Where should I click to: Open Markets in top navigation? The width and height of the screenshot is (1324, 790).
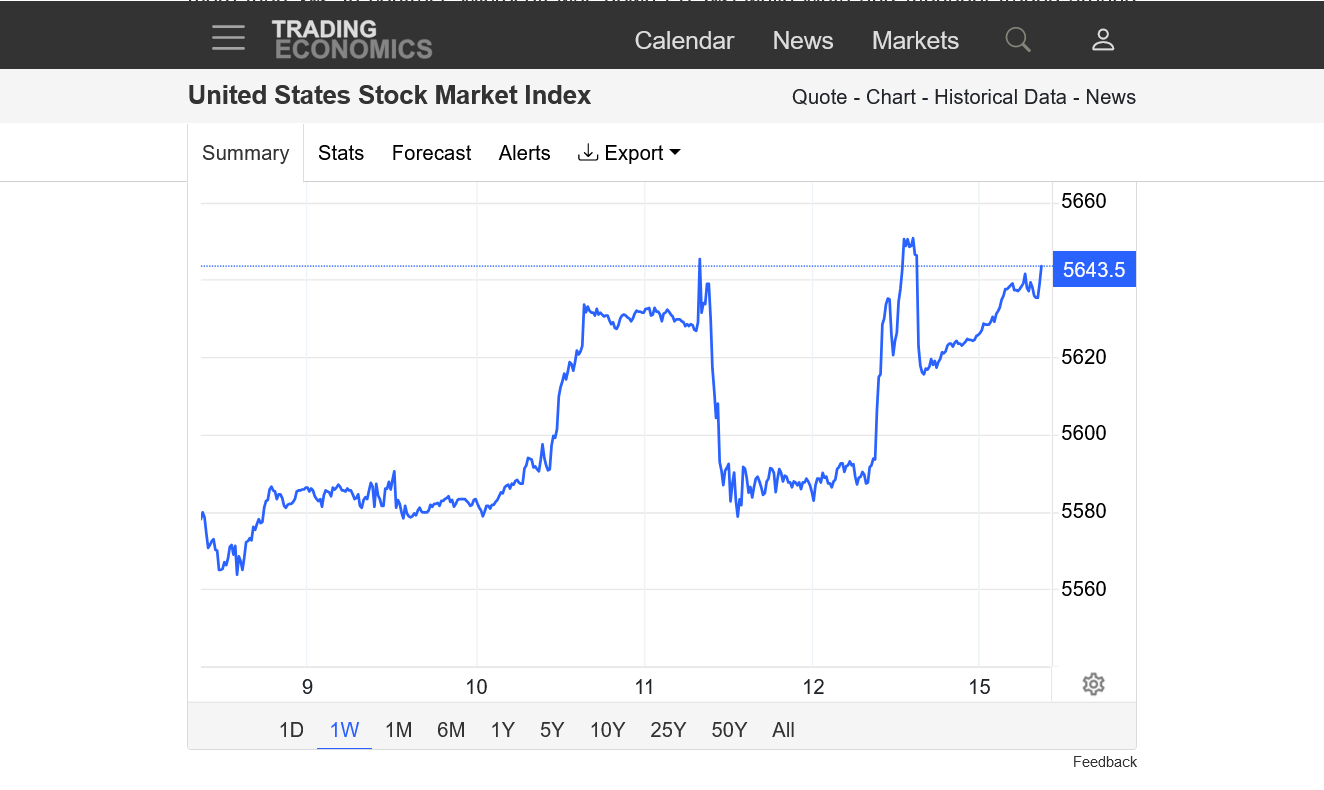[x=915, y=40]
